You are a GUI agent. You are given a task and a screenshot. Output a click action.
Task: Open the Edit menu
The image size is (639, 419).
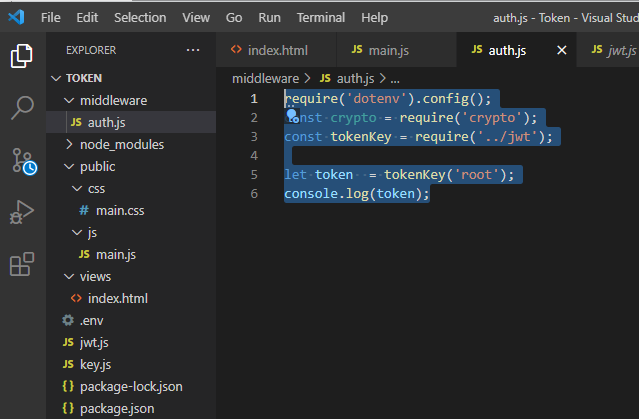coord(87,18)
